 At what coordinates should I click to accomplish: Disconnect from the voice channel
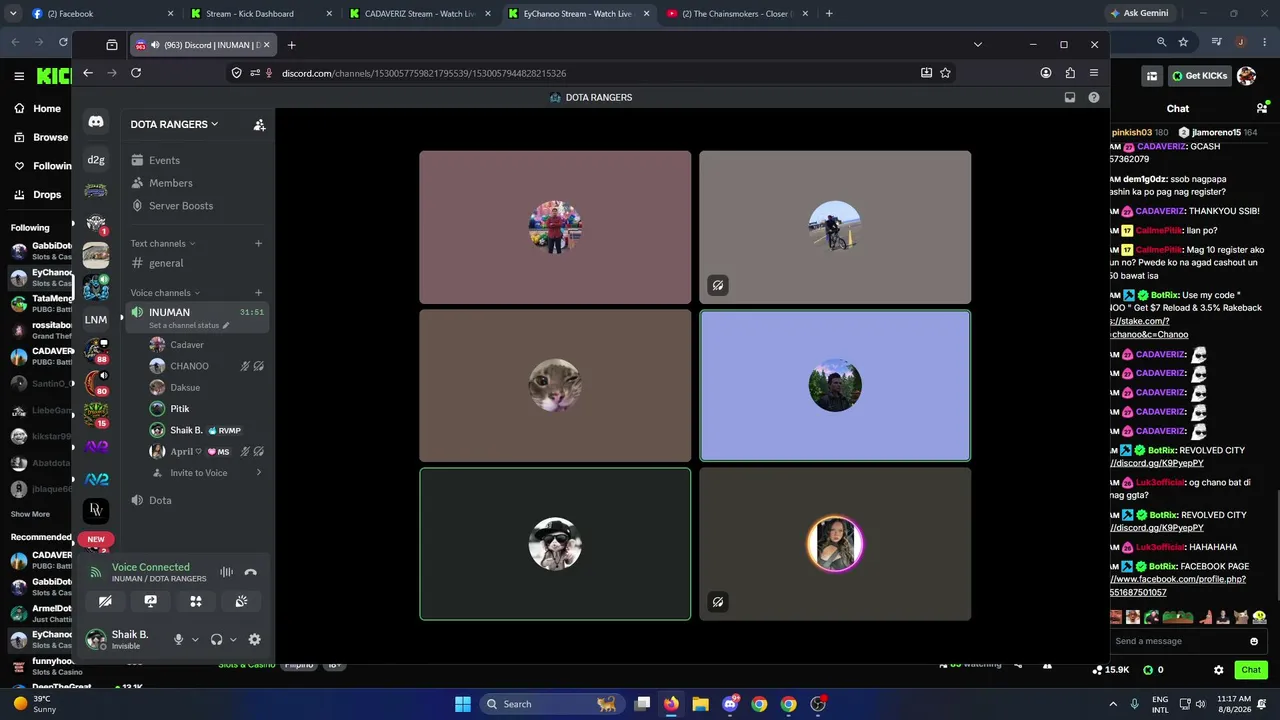pyautogui.click(x=251, y=572)
